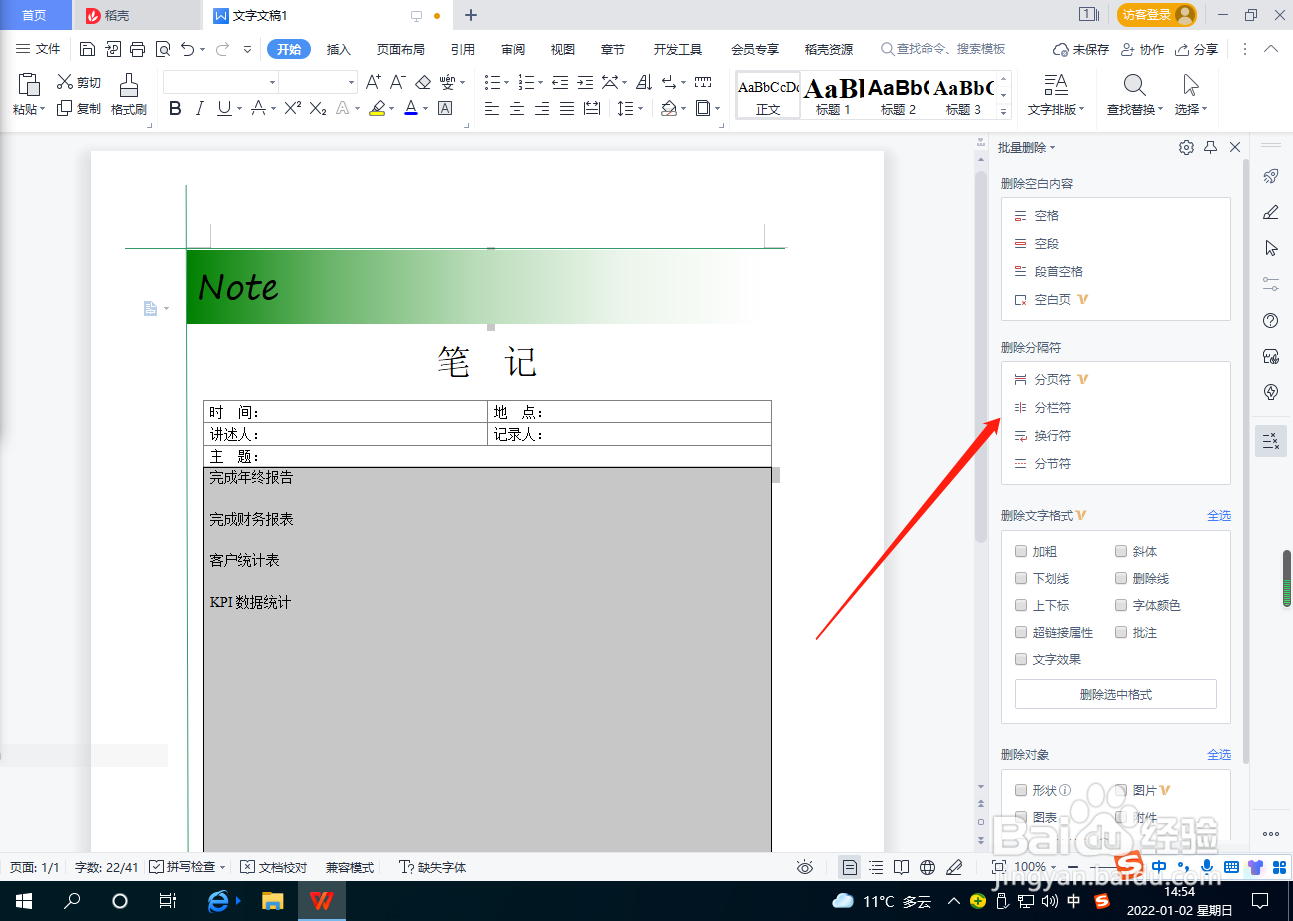Toggle Italic formatting
The height and width of the screenshot is (921, 1293).
coord(200,108)
